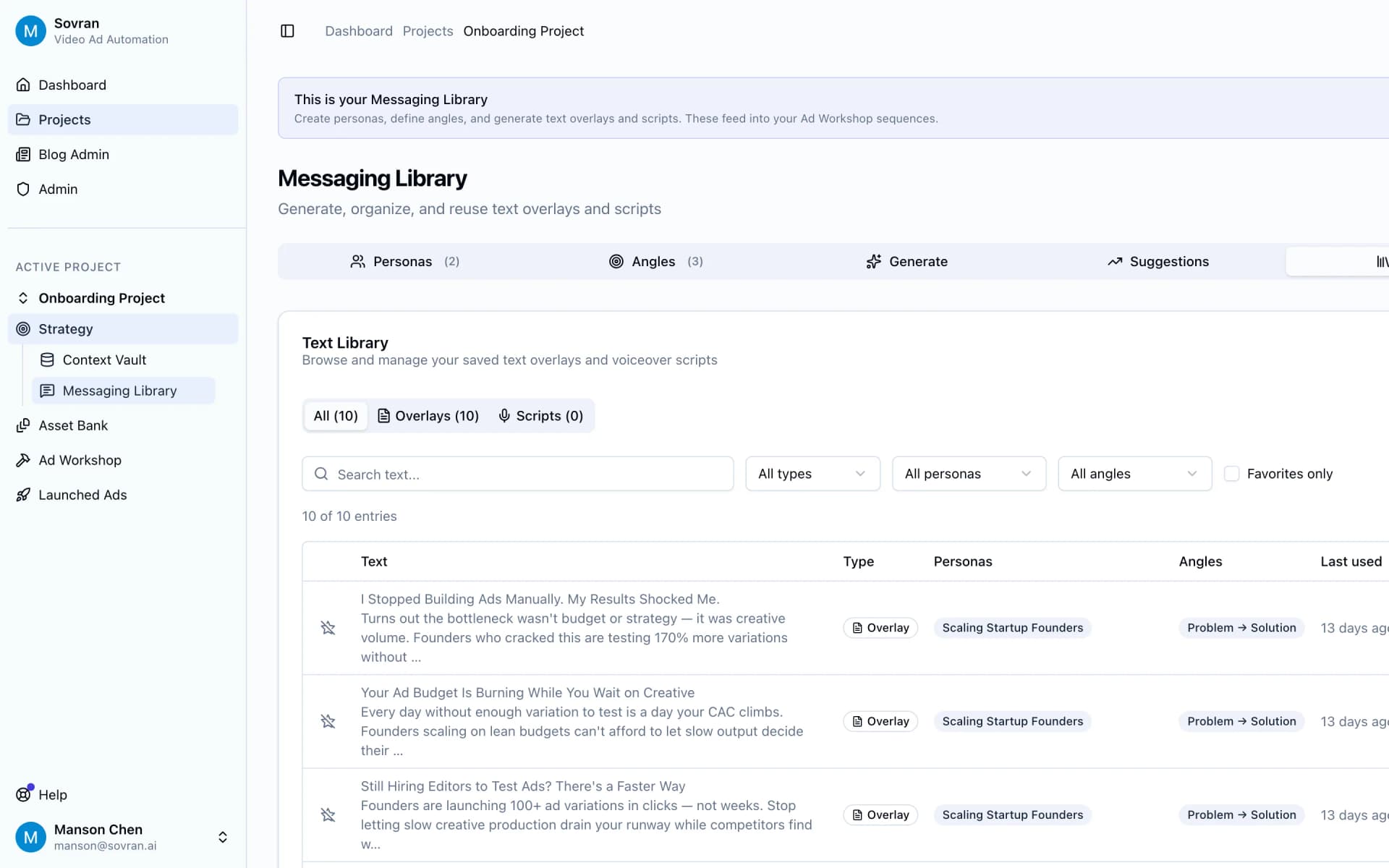This screenshot has width=1389, height=868.
Task: Open the Personas tab
Action: pyautogui.click(x=404, y=261)
